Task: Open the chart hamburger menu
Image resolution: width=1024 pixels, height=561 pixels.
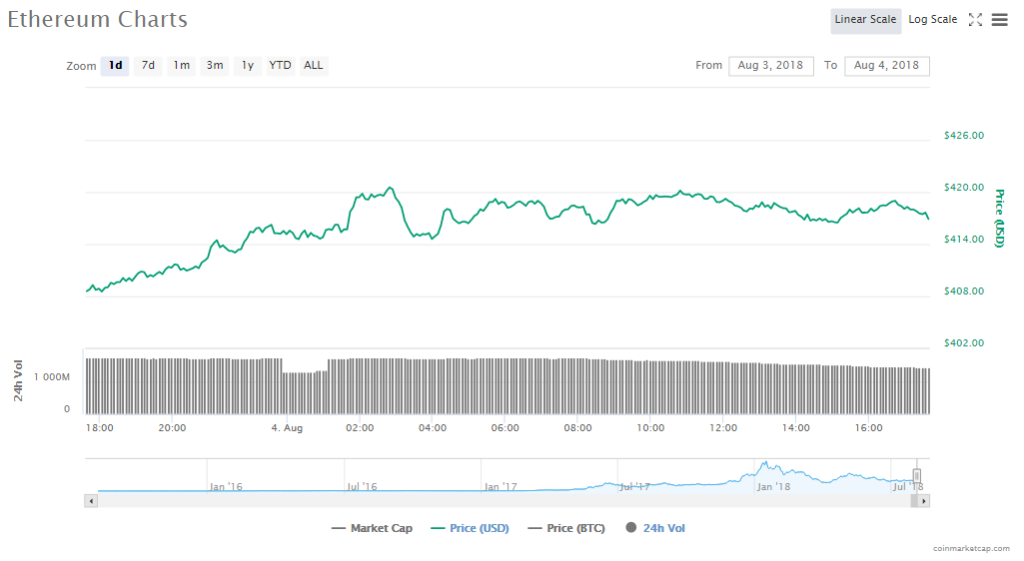Action: 999,20
